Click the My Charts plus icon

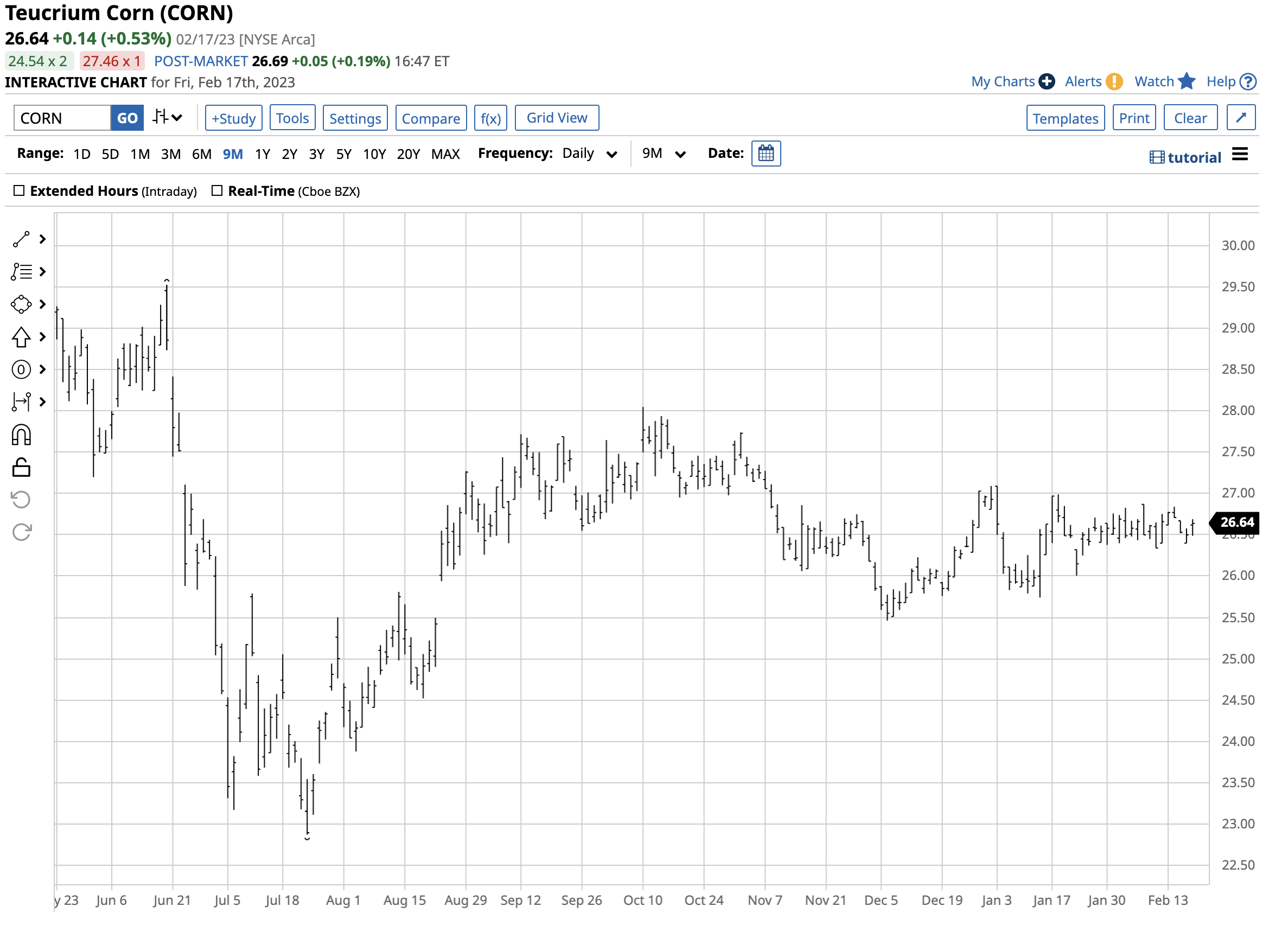(1047, 82)
